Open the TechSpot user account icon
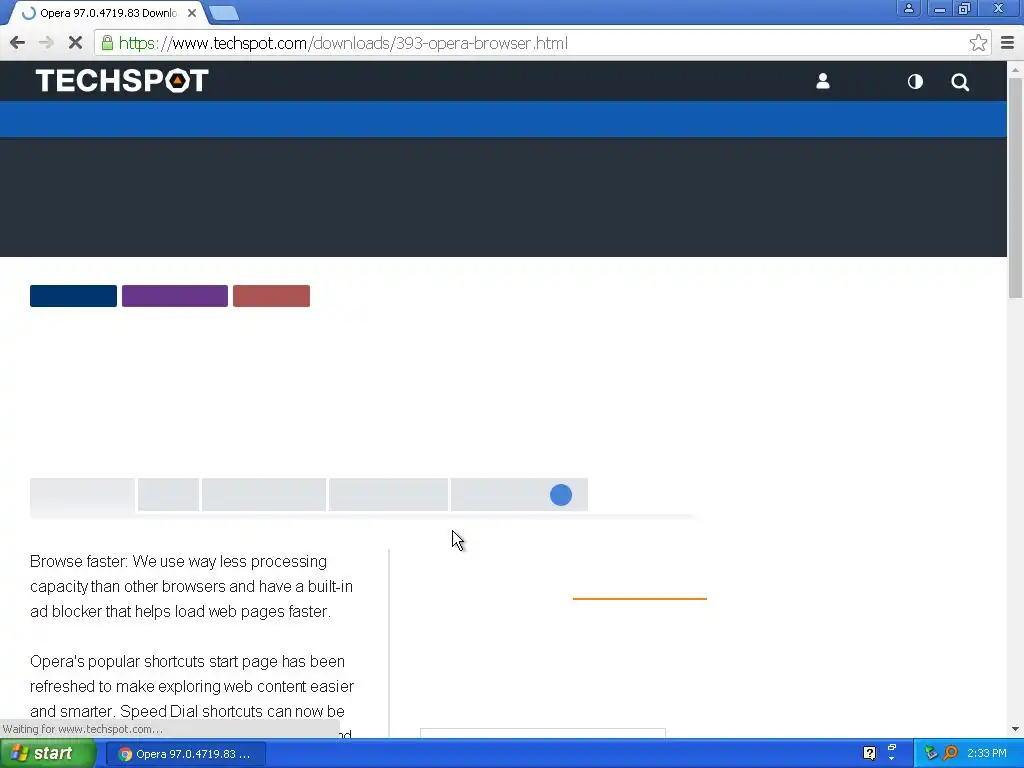This screenshot has height=768, width=1024. [x=823, y=81]
